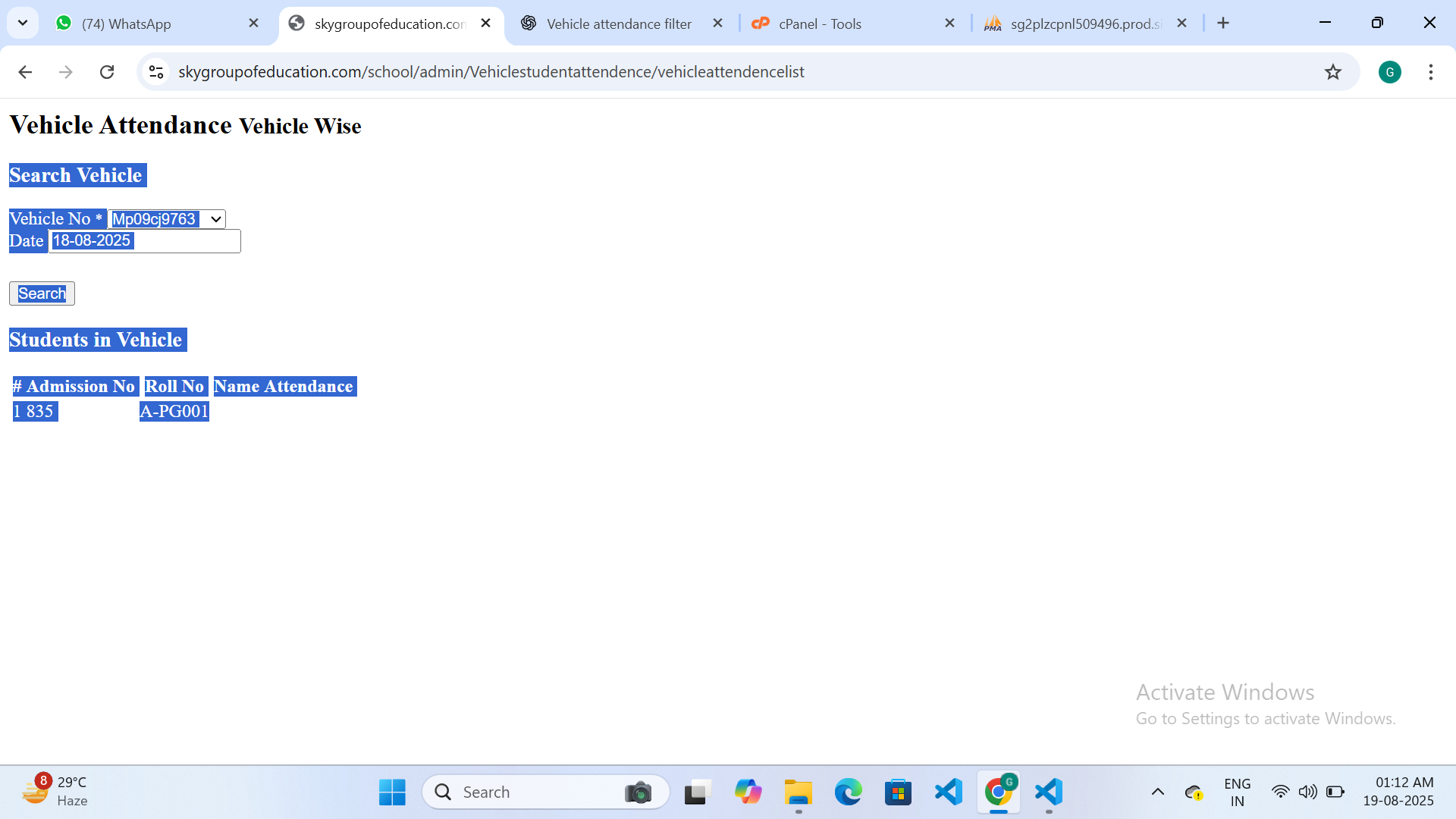This screenshot has height=819, width=1456.
Task: Close the Vehicle attendance filter tab
Action: [x=717, y=24]
